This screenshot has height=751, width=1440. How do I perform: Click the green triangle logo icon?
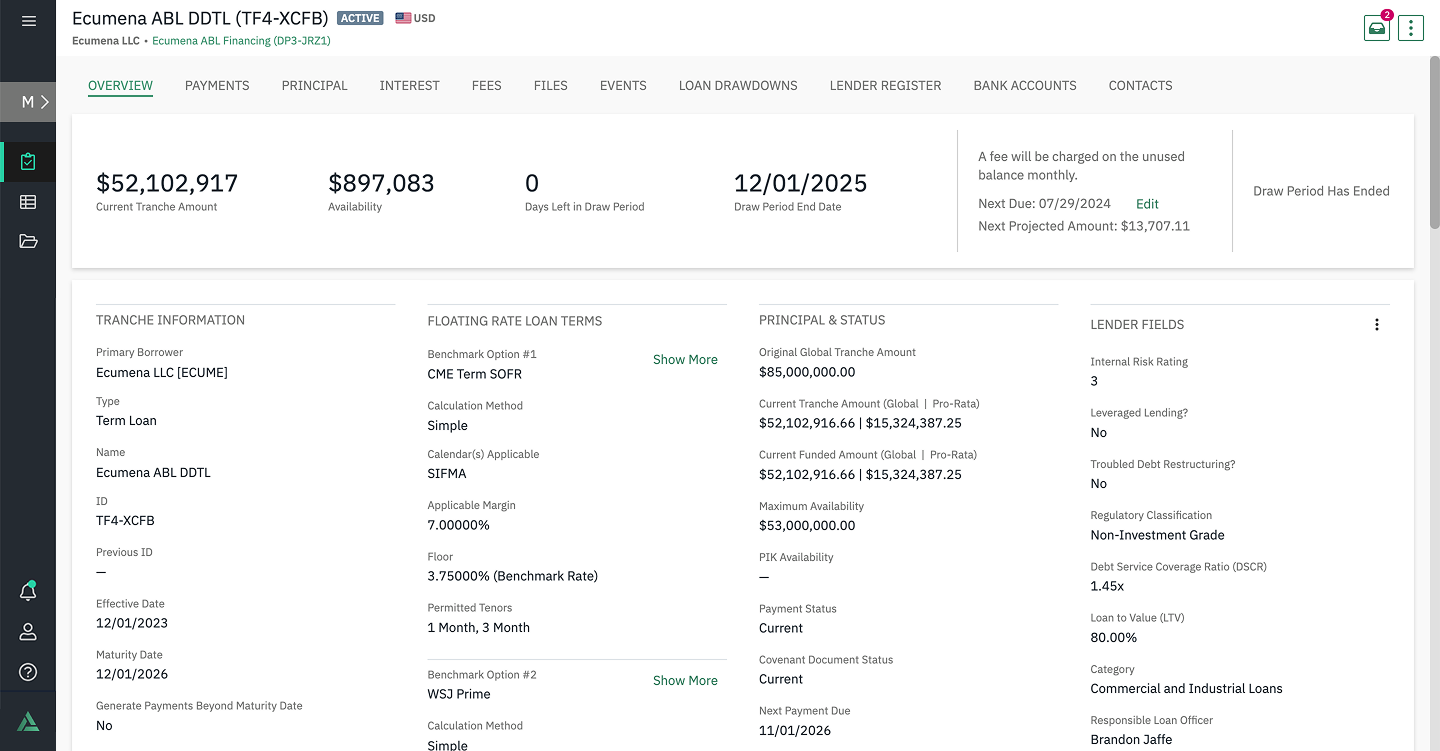click(x=28, y=722)
